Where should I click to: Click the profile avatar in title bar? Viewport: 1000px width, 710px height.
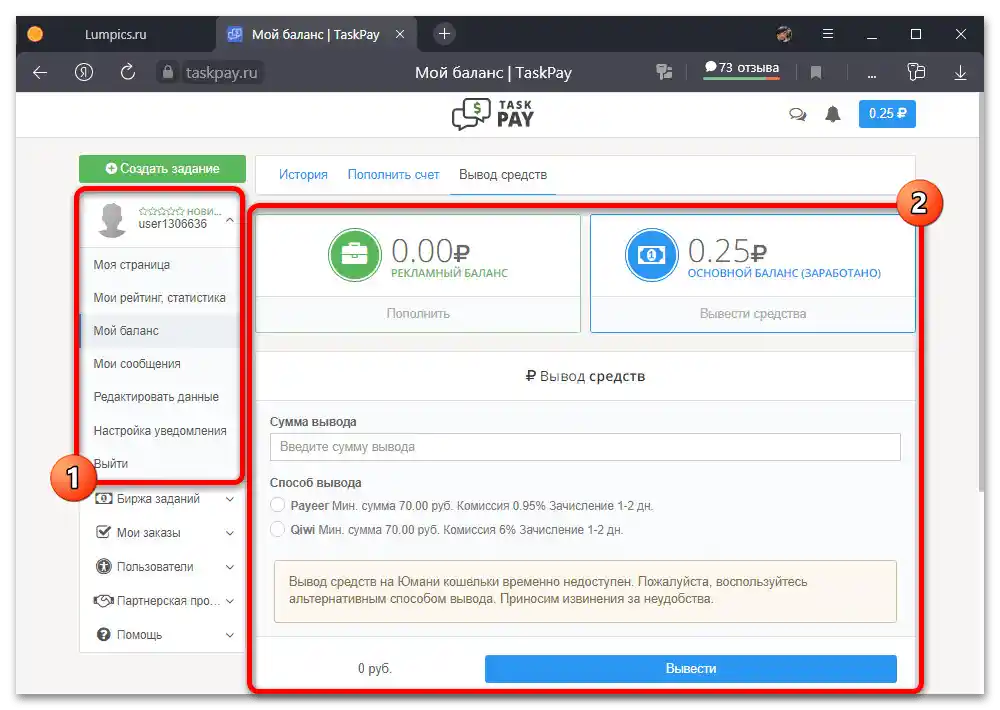pyautogui.click(x=784, y=34)
